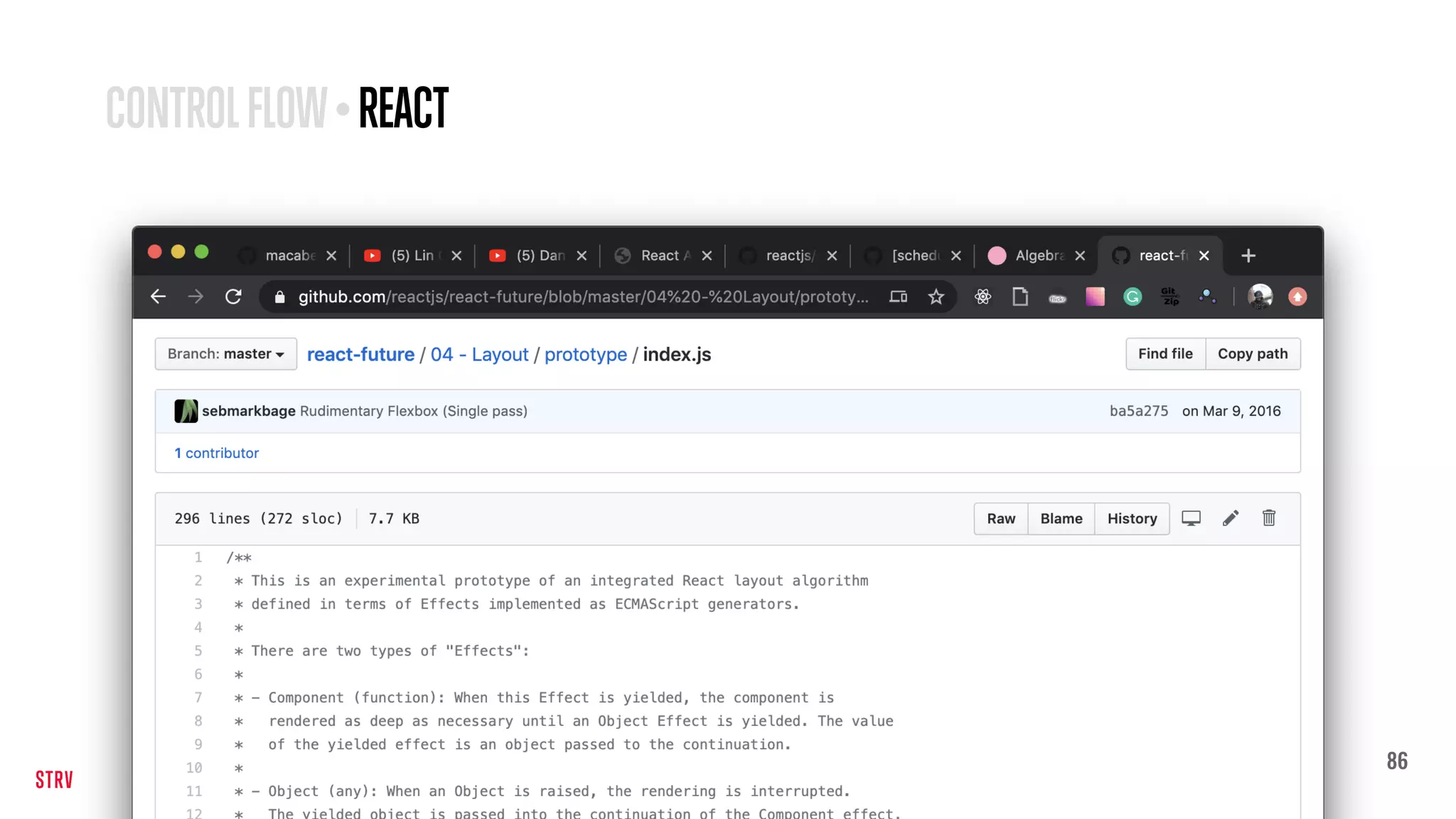Click the GitHub URL address bar

click(x=583, y=296)
